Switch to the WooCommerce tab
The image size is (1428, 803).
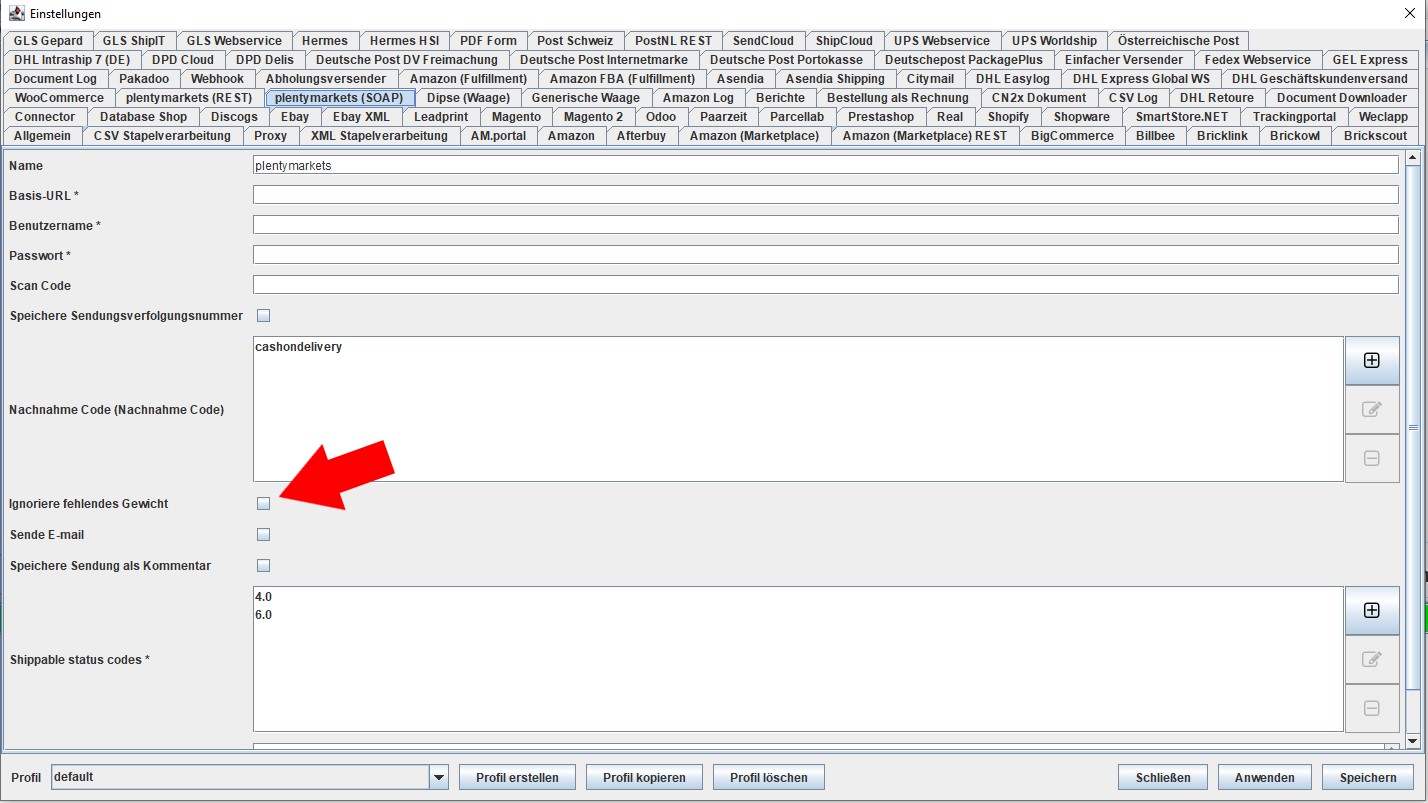click(x=59, y=98)
